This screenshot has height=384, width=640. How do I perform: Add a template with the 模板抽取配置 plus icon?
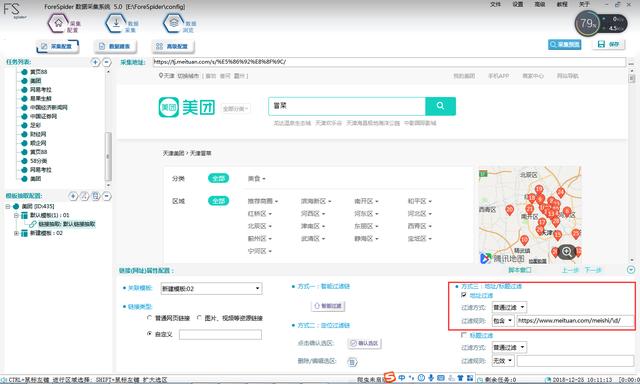click(x=73, y=196)
